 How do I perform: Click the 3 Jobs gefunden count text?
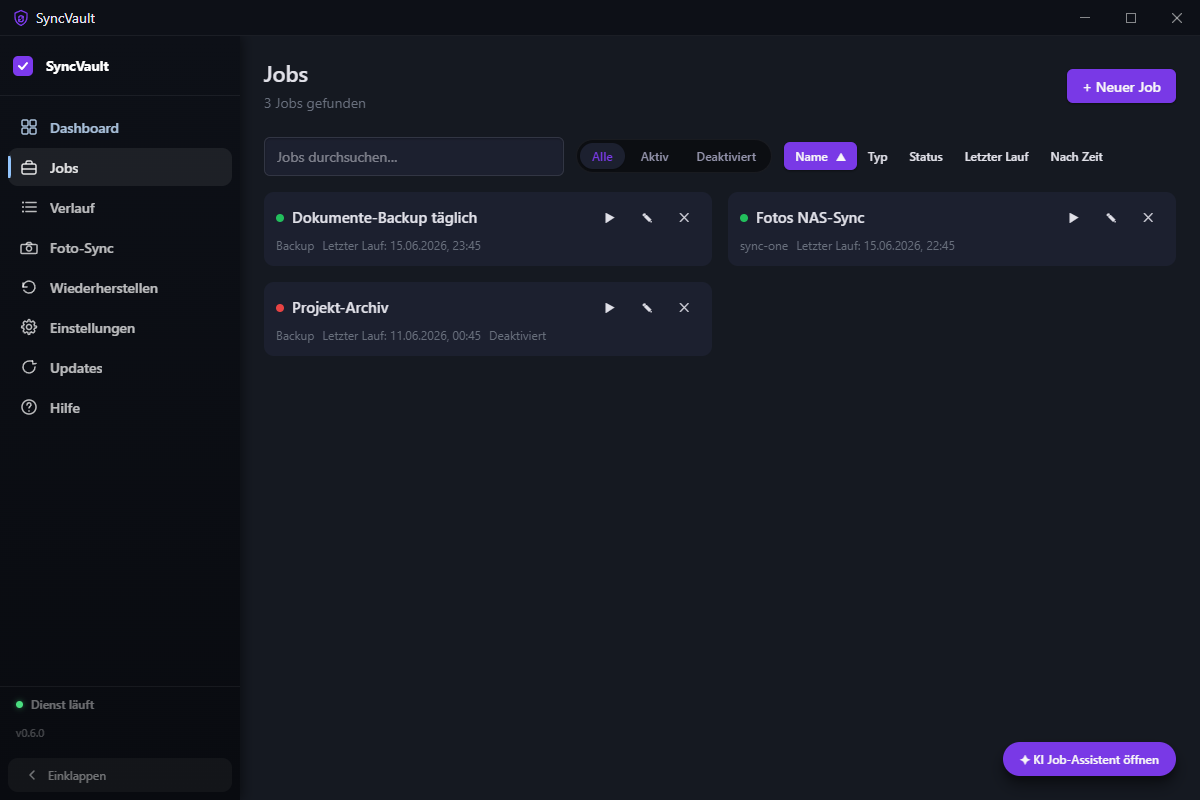315,103
